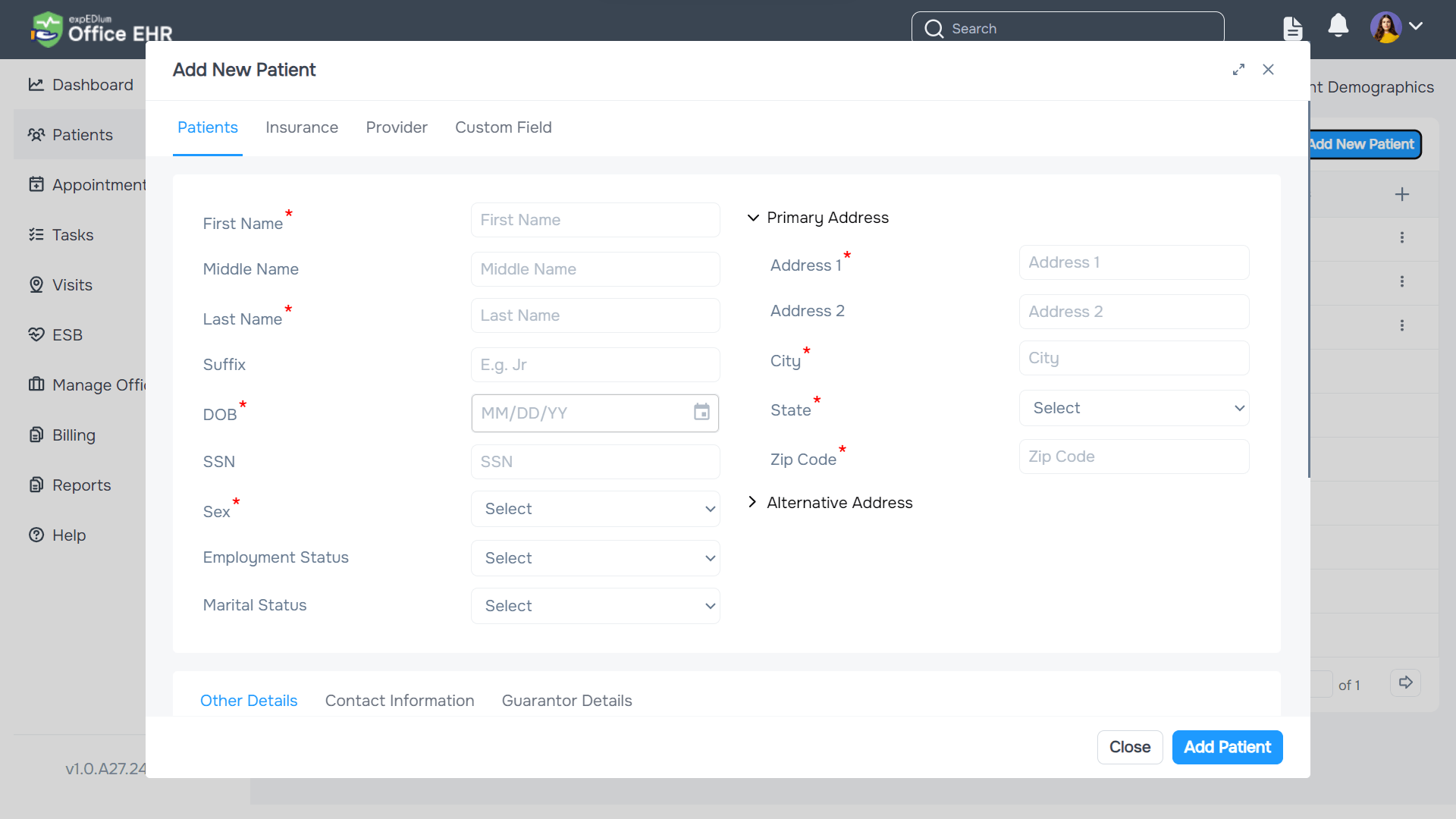Screen dimensions: 1456x819
Task: Open the Marital Status dropdown
Action: 595,605
